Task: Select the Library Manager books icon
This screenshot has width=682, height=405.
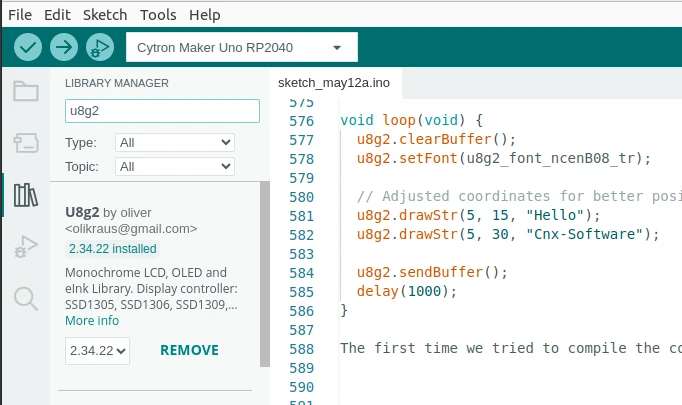Action: pyautogui.click(x=26, y=194)
